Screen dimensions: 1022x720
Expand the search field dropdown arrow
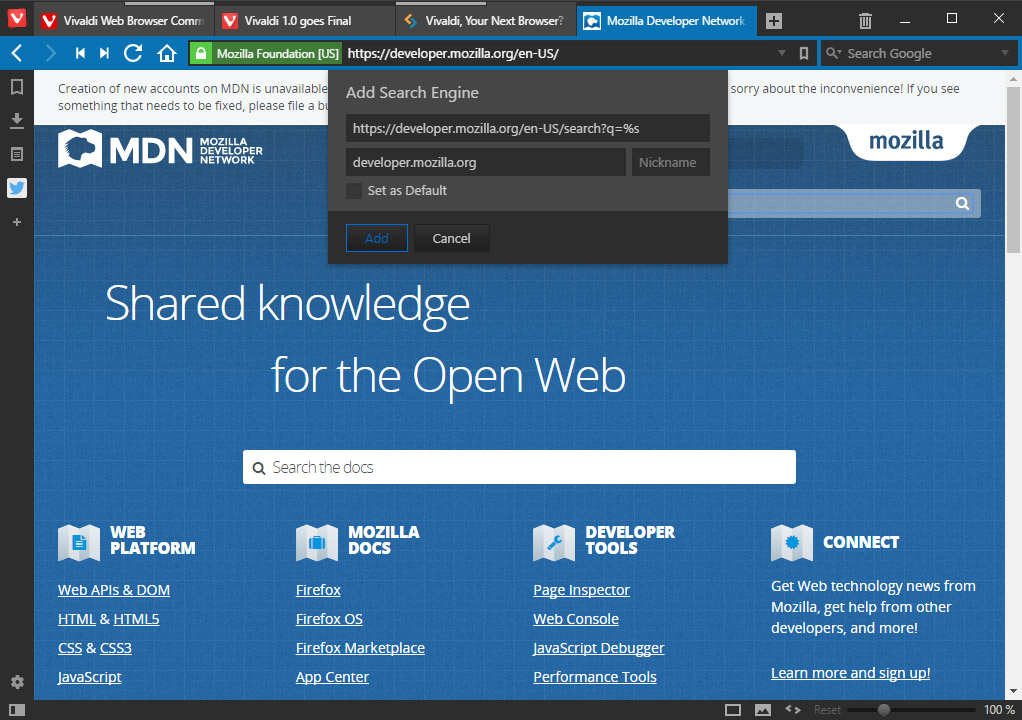coord(1005,53)
